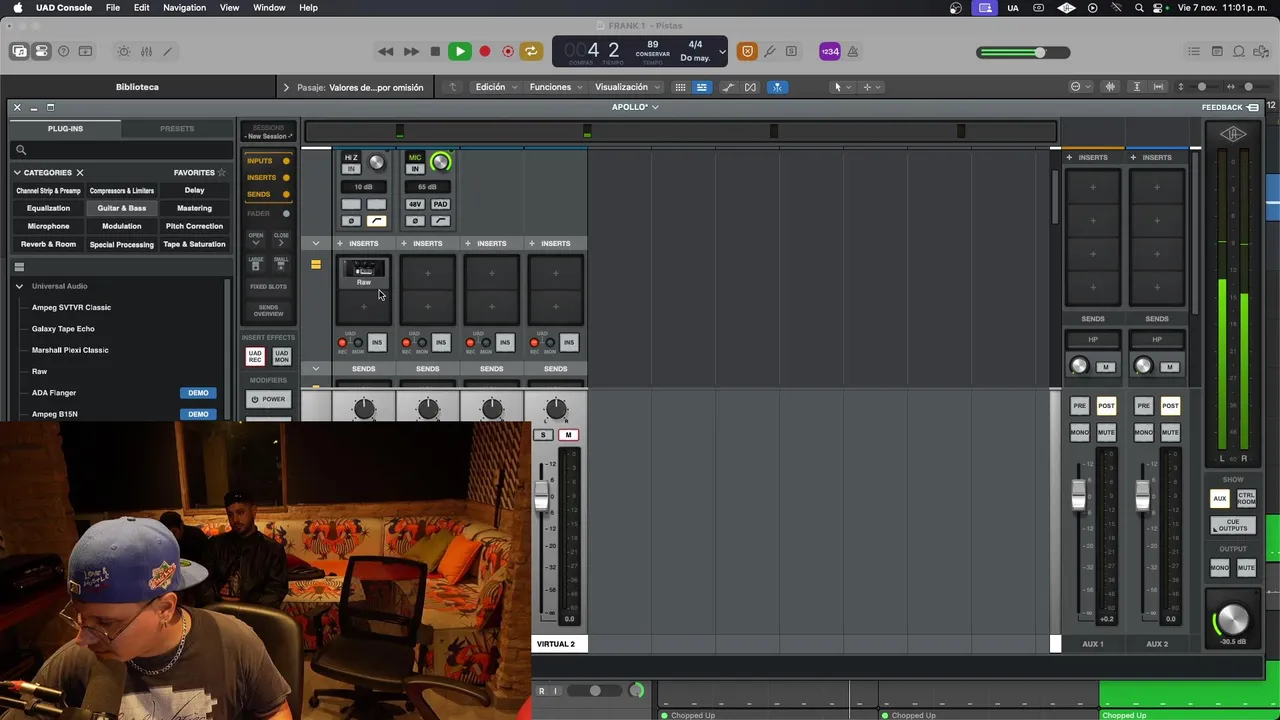Switch to the PLUG-INS tab

(x=65, y=128)
